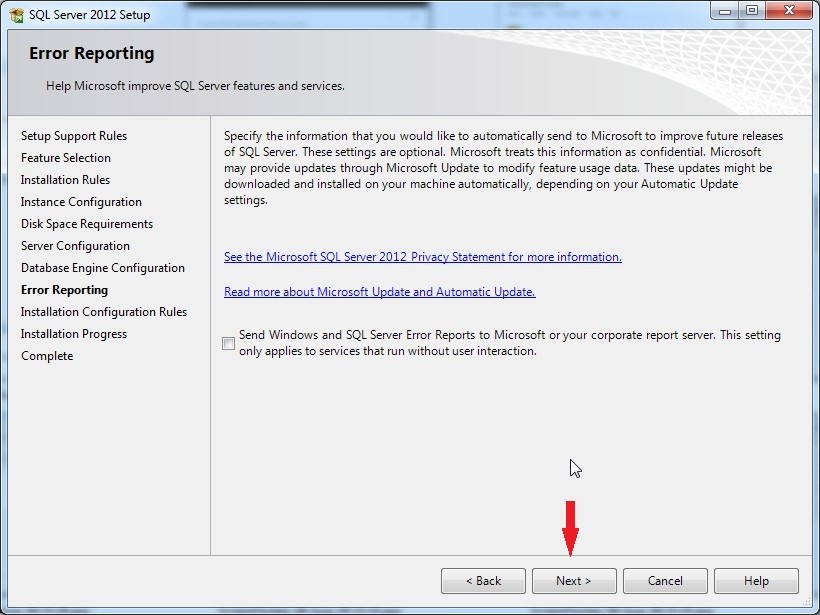Screen dimensions: 820x615
Task: Open the Help for this setup page
Action: [755, 580]
